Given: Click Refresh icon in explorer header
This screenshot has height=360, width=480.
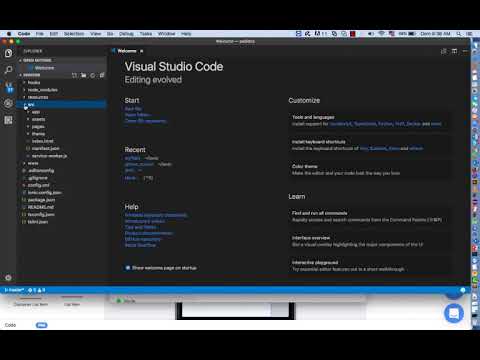Looking at the screenshot, I should coord(93,75).
